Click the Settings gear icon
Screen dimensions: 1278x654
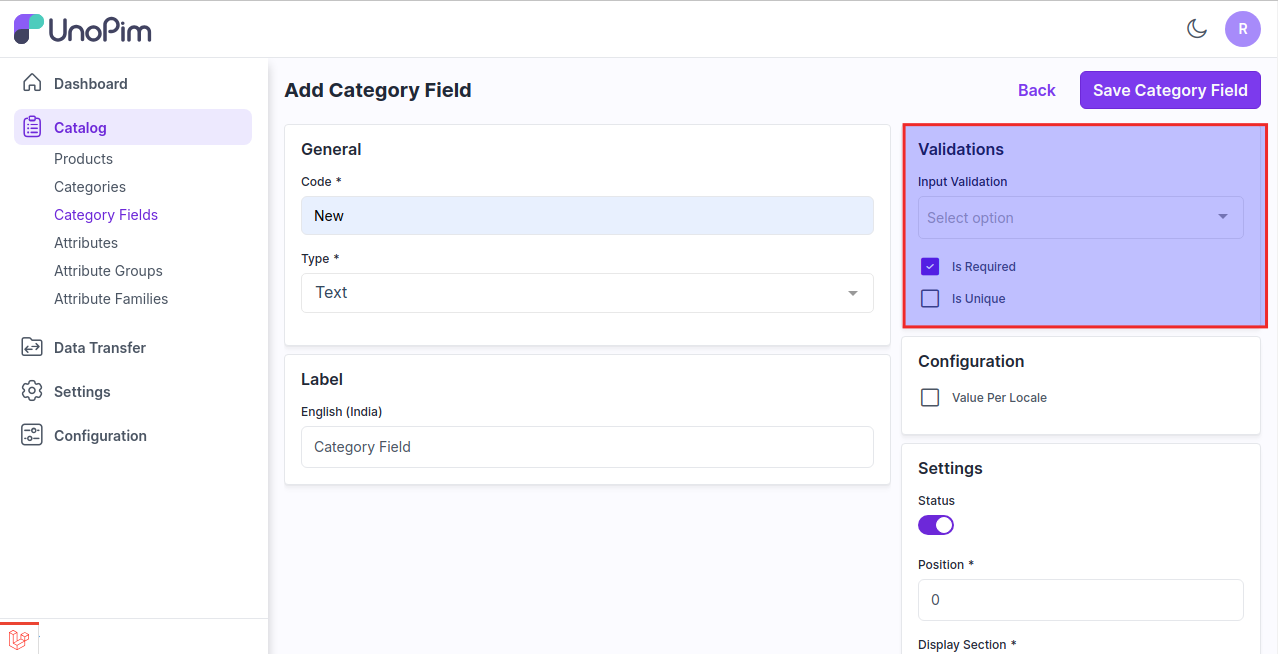tap(32, 391)
